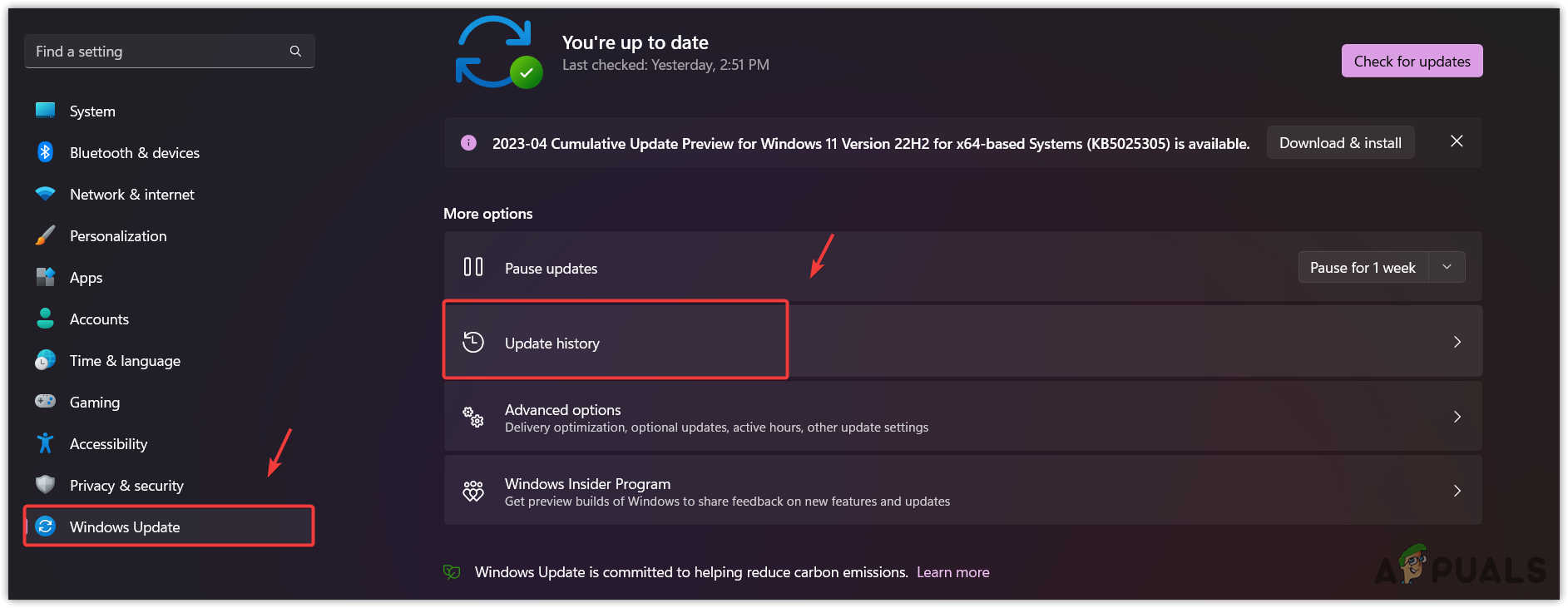Screen dimensions: 1568x608
Task: Select Privacy & security category
Action: pos(170,485)
